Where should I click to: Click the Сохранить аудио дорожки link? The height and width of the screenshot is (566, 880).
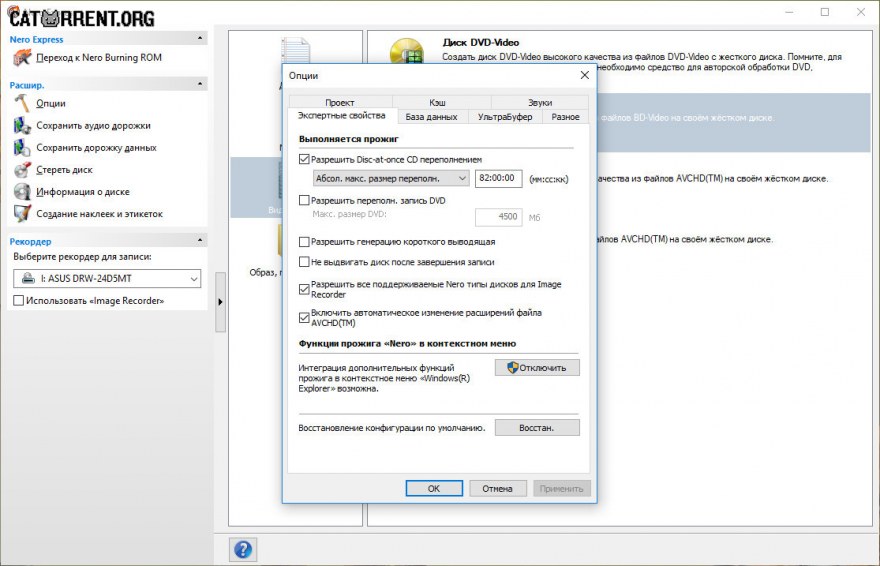(x=93, y=125)
